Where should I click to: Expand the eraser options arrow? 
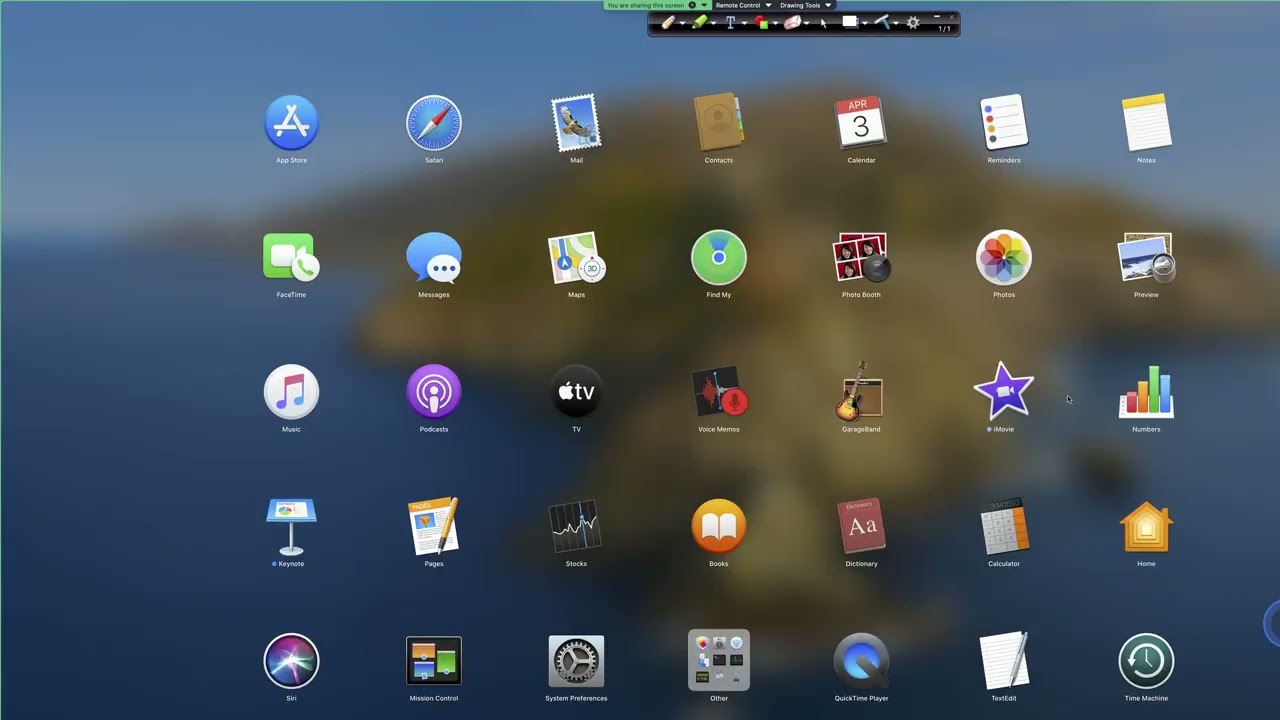coord(806,23)
